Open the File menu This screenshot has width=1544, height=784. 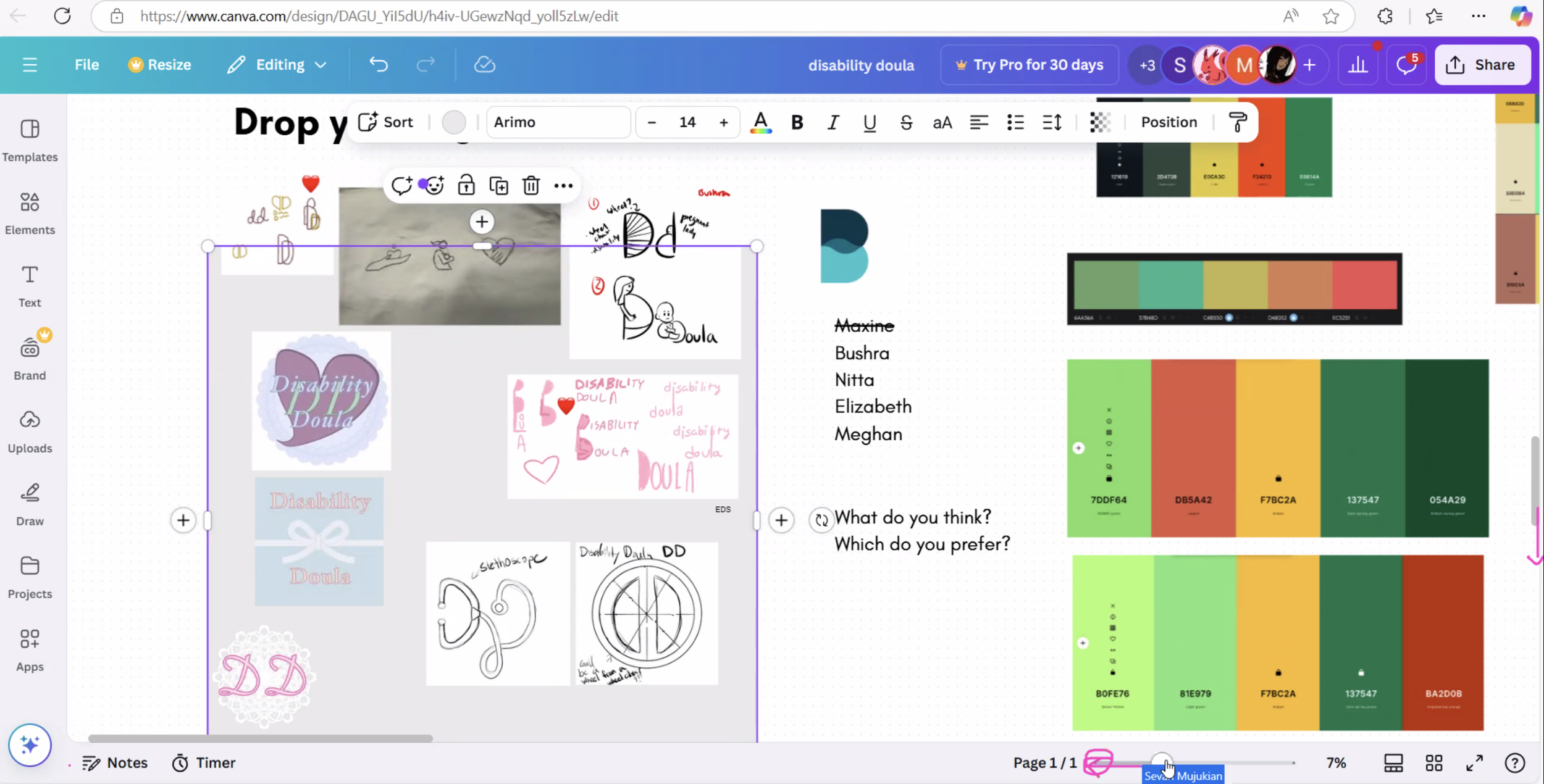[x=86, y=65]
